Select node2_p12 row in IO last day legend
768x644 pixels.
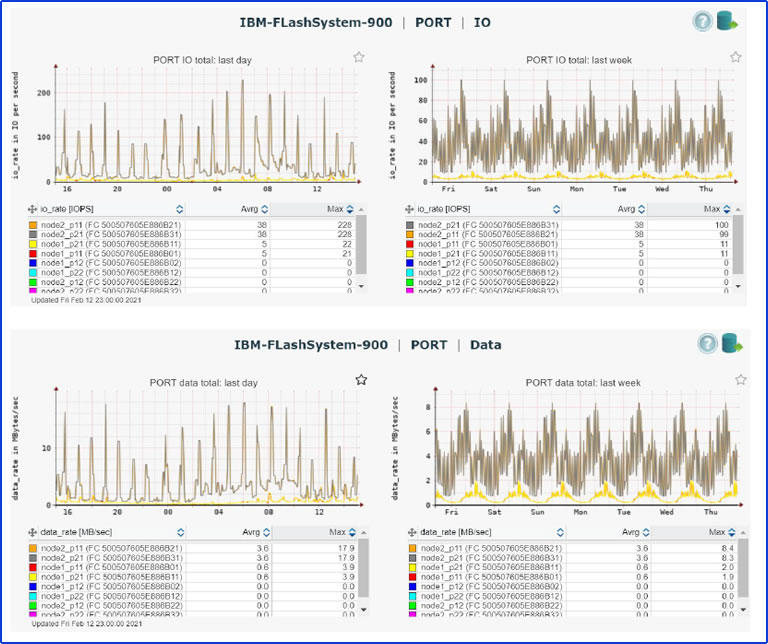[x=192, y=283]
